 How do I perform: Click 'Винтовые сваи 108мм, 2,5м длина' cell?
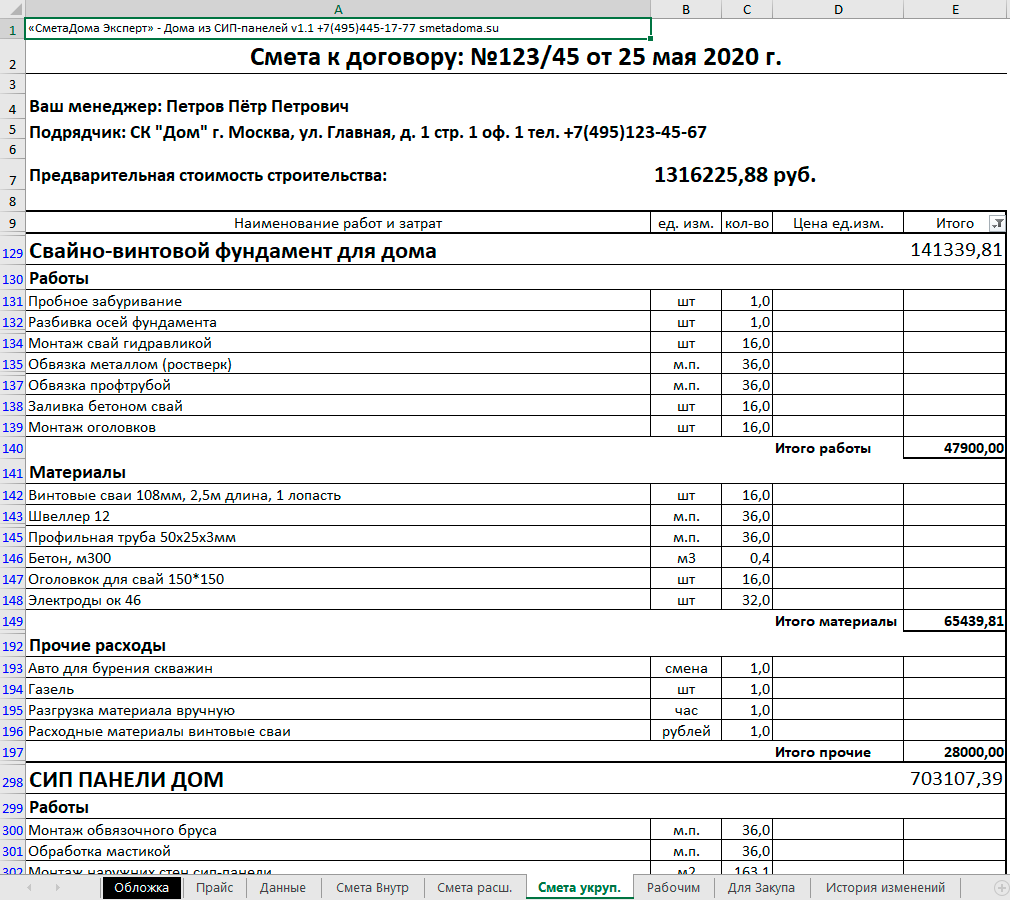click(338, 495)
